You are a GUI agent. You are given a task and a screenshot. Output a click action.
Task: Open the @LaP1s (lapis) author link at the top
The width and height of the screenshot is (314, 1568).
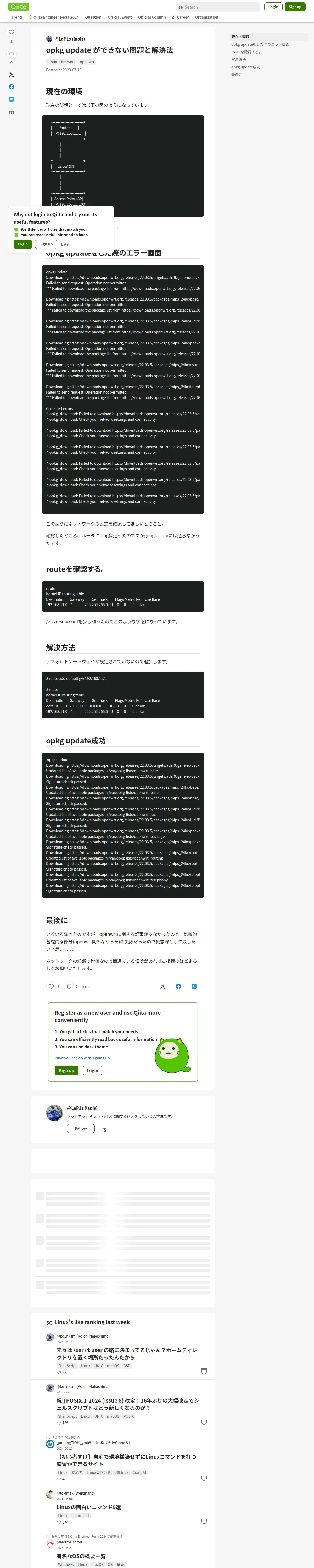point(70,39)
